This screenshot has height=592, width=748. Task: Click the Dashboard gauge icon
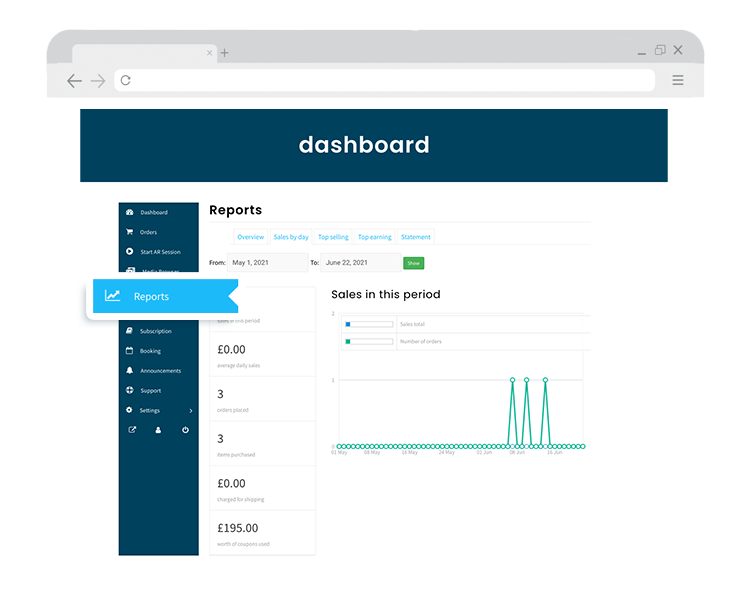pyautogui.click(x=129, y=212)
